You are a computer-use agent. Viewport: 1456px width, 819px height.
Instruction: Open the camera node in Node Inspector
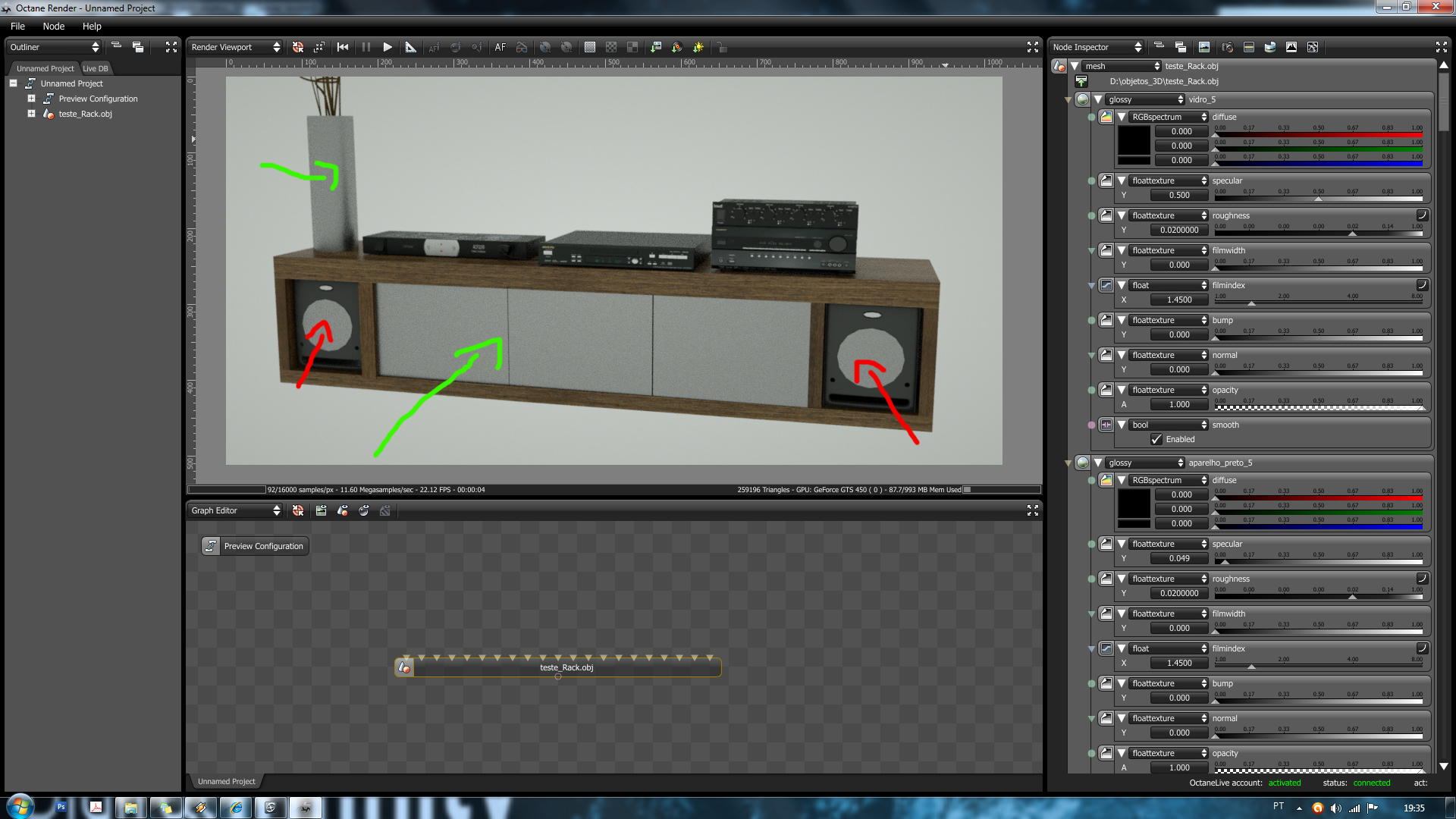click(1227, 47)
